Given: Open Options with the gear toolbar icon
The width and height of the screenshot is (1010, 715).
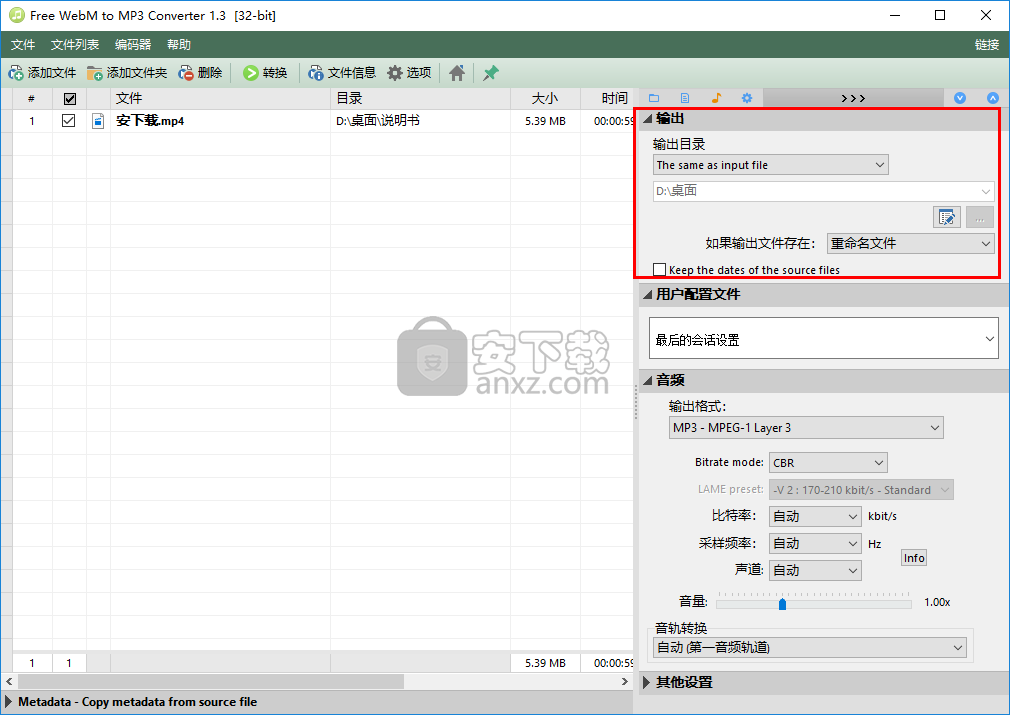Looking at the screenshot, I should (395, 73).
